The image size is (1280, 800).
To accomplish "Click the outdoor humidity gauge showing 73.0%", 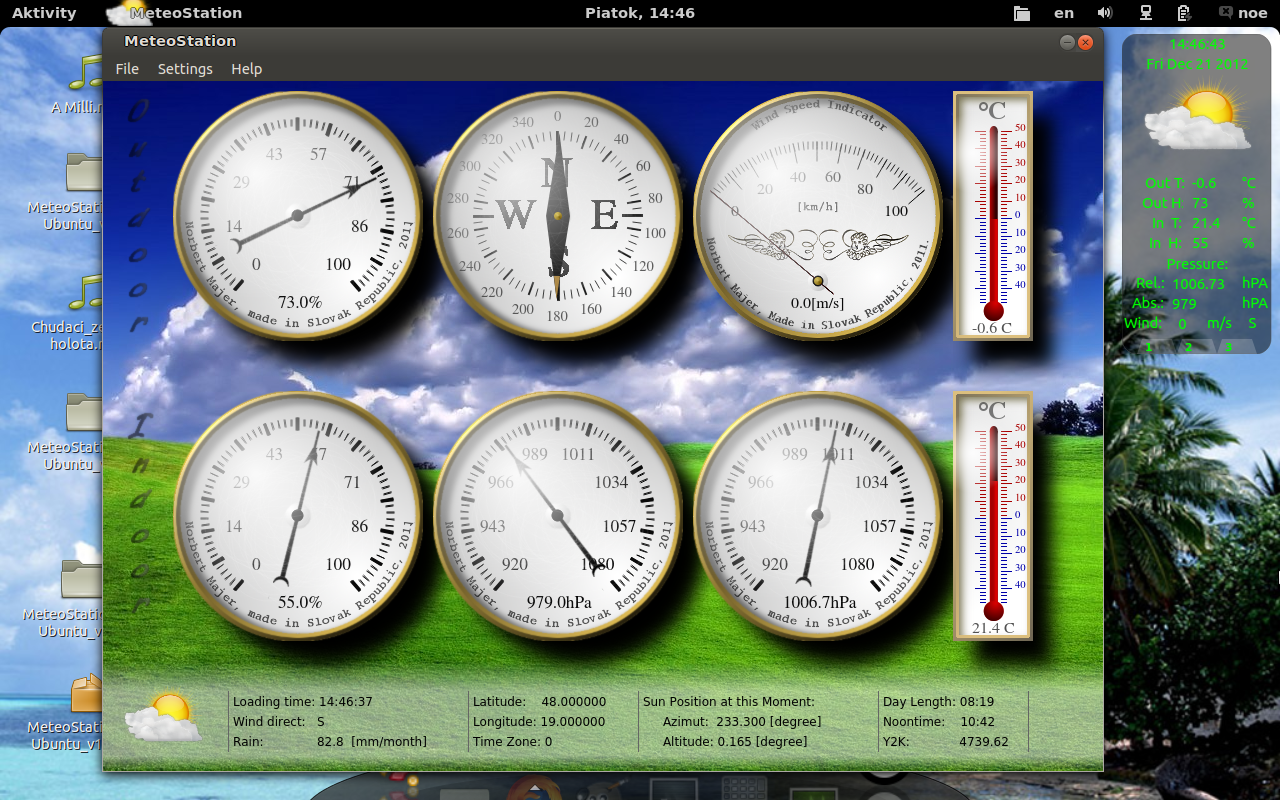I will click(297, 215).
